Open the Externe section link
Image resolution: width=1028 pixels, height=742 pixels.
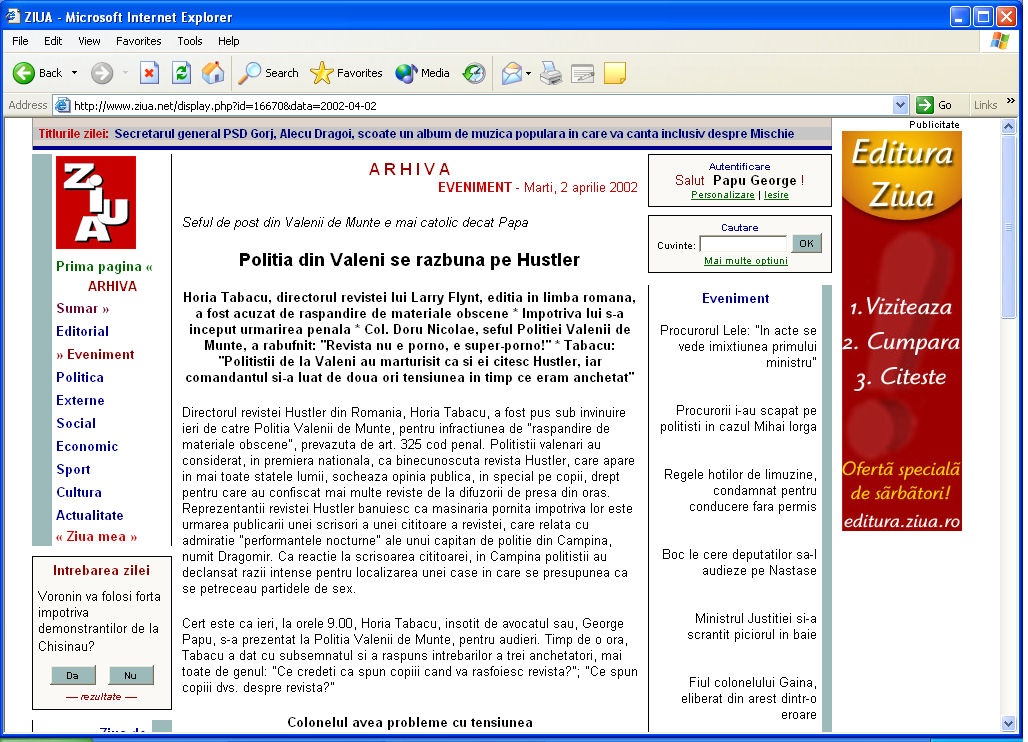coord(80,400)
